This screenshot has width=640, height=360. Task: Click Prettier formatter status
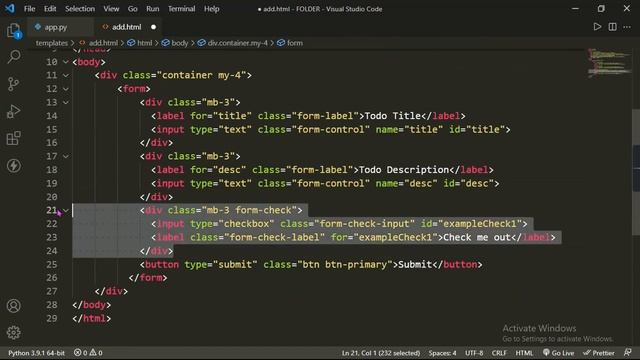click(x=599, y=353)
